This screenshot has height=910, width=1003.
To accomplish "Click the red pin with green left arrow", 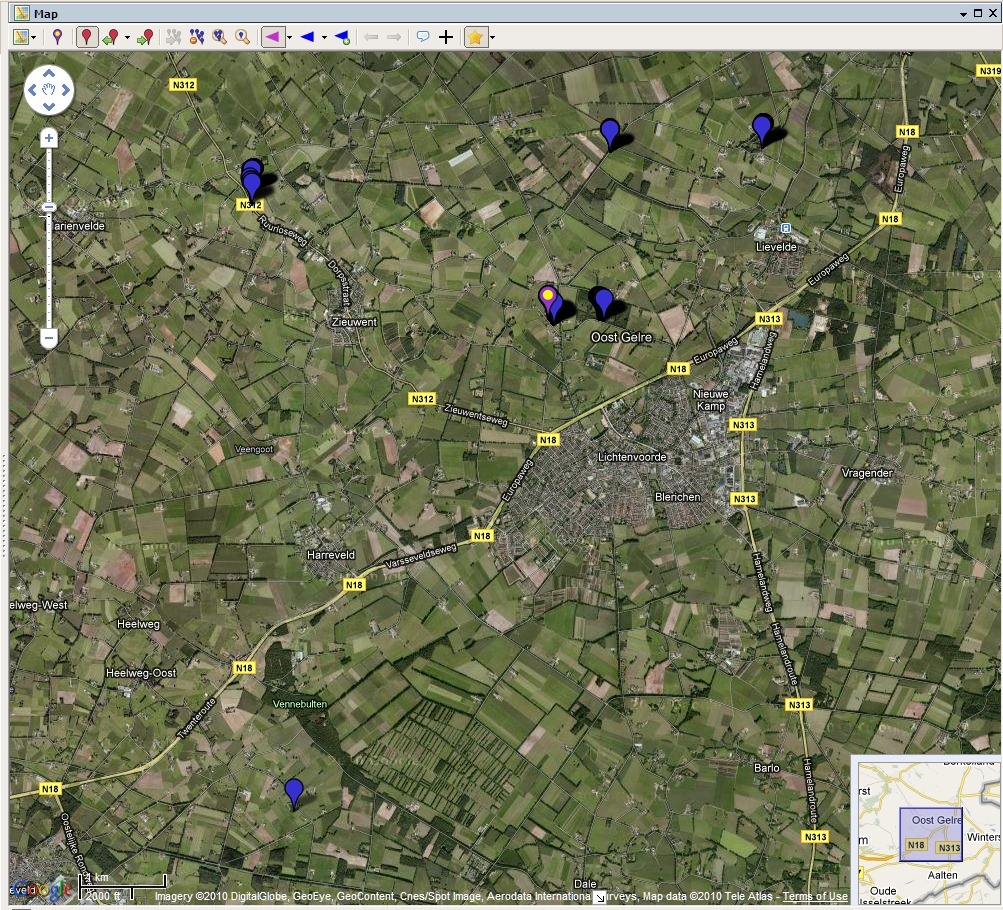I will (110, 37).
